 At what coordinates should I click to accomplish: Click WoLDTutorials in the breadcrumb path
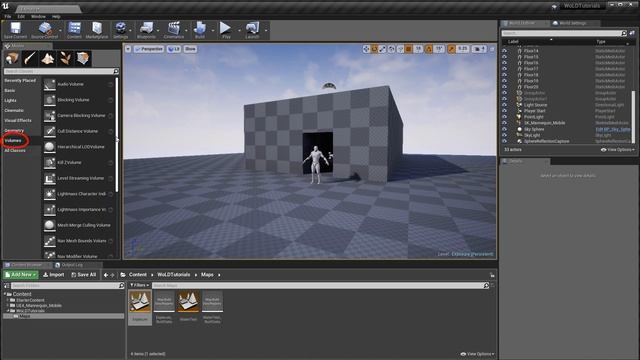point(173,275)
